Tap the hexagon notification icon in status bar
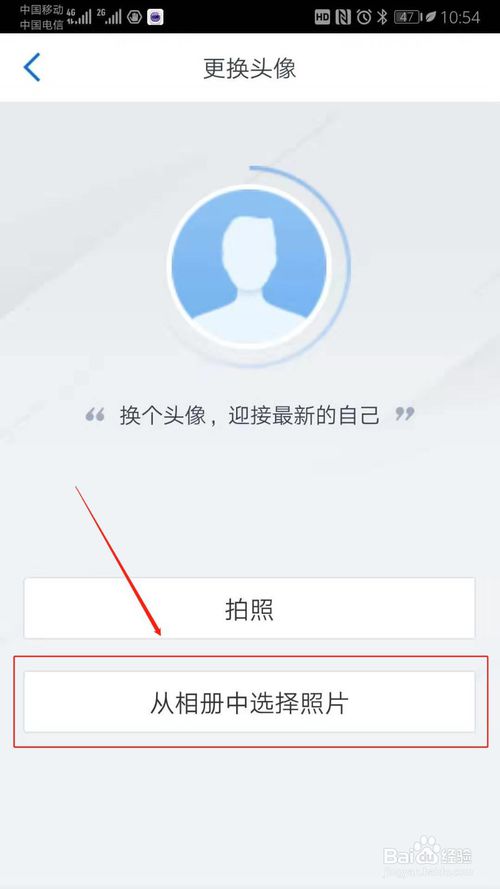The height and width of the screenshot is (889, 500). click(134, 18)
